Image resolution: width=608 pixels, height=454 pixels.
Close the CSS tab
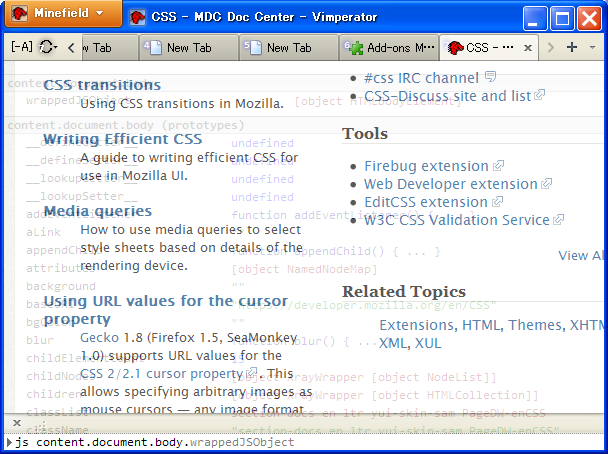(528, 48)
